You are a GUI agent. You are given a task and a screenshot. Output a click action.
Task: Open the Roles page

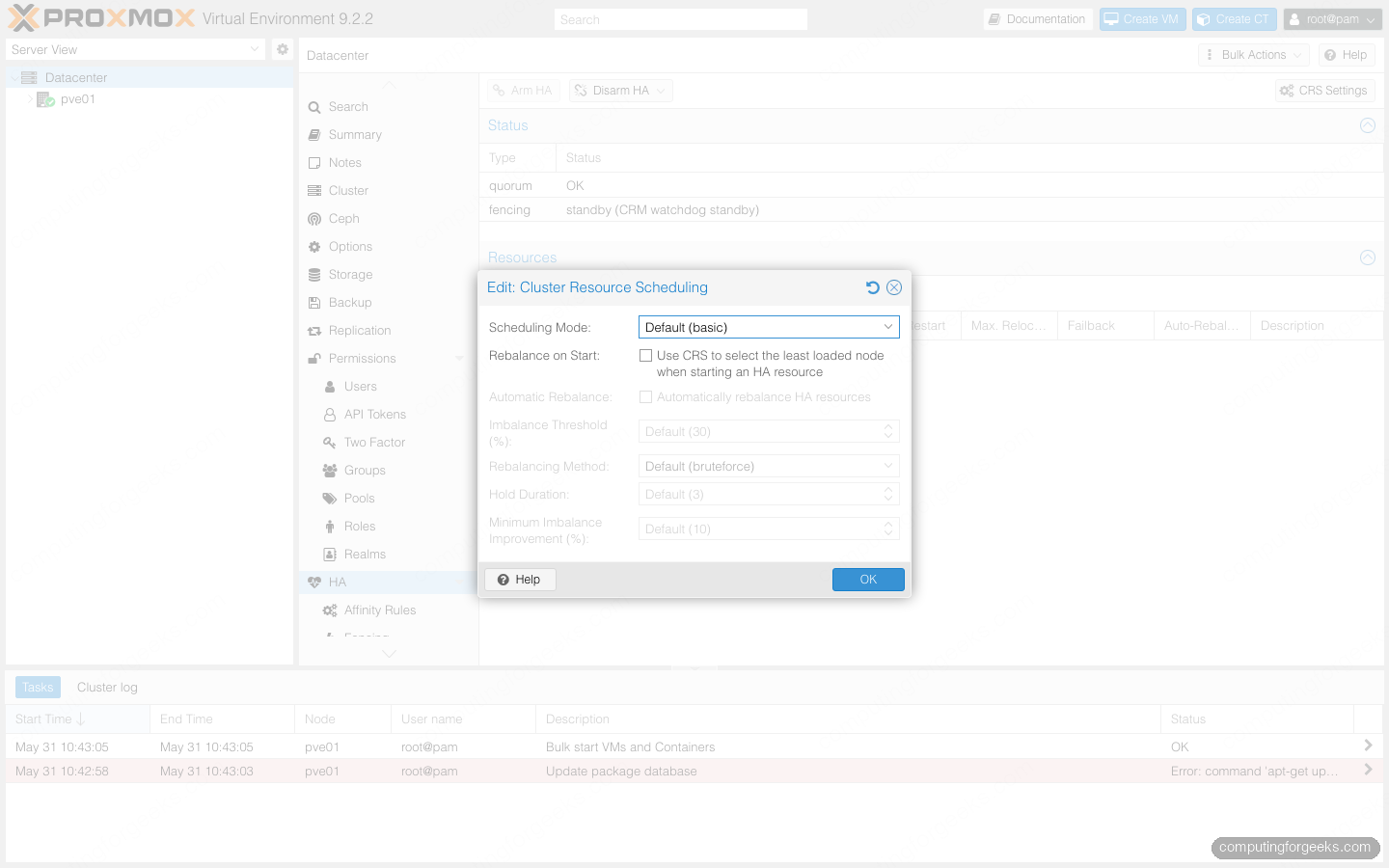click(360, 526)
